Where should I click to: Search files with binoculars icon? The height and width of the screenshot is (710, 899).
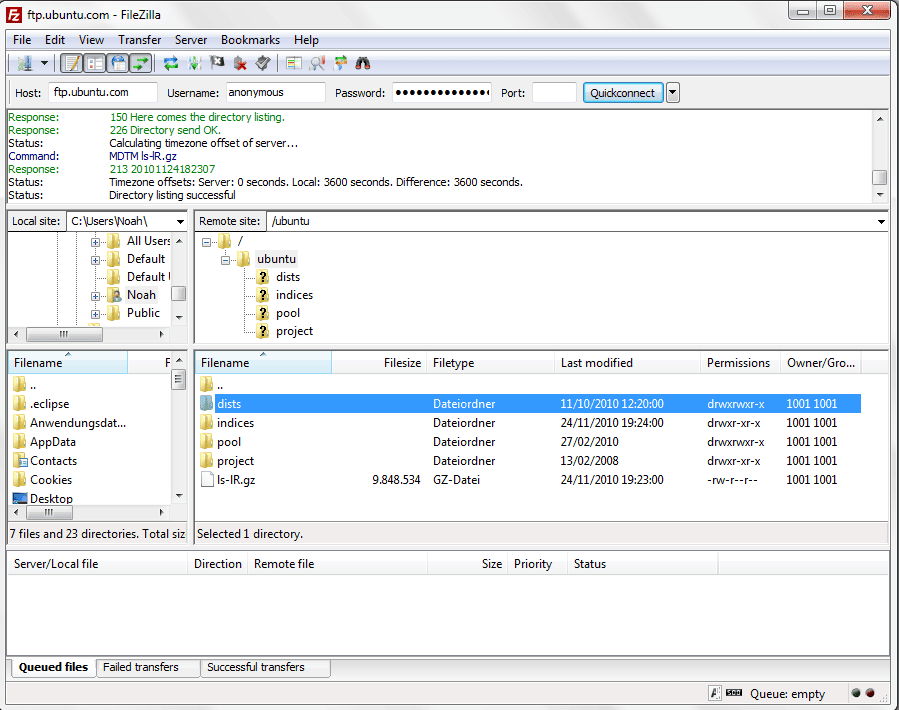[x=363, y=63]
